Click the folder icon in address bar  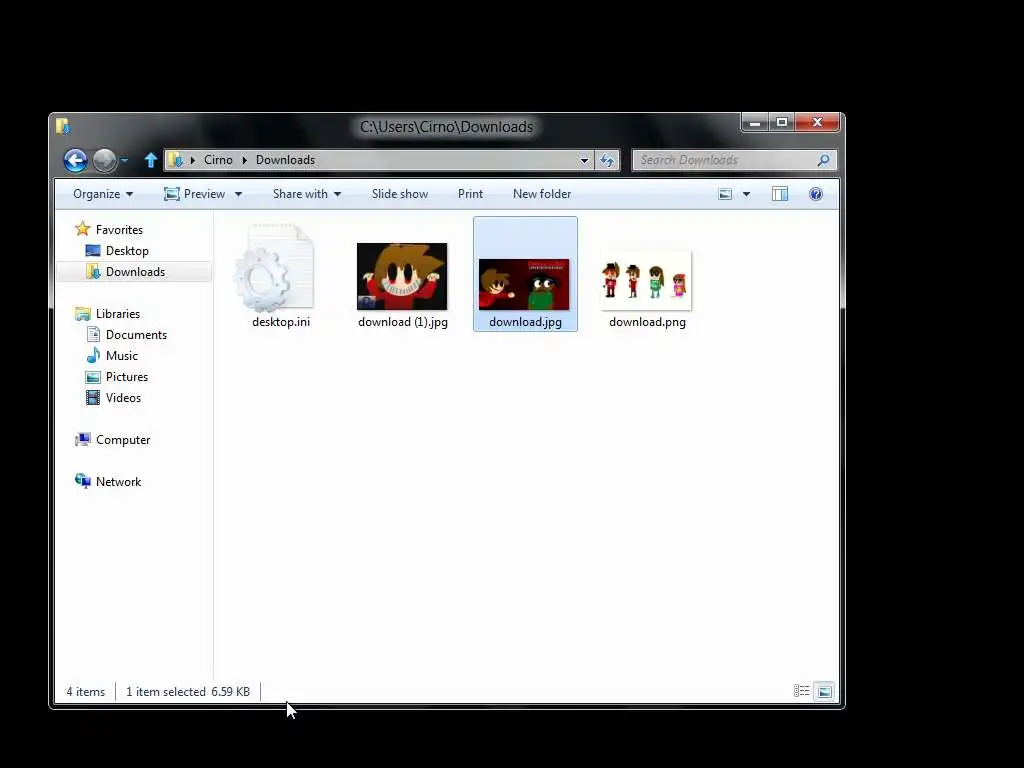pyautogui.click(x=175, y=160)
